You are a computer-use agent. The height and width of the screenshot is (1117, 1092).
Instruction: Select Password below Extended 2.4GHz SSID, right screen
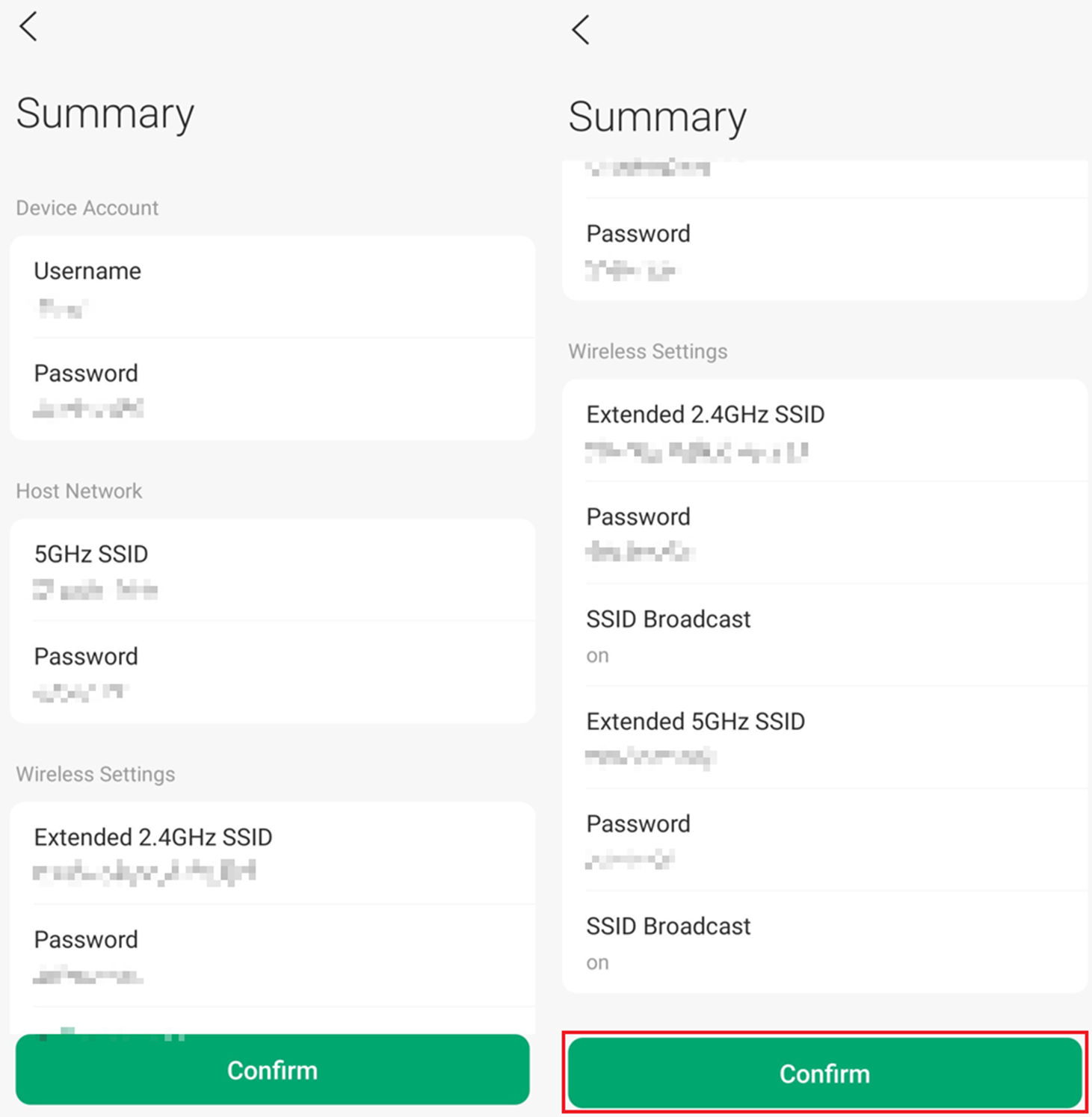pos(824,533)
